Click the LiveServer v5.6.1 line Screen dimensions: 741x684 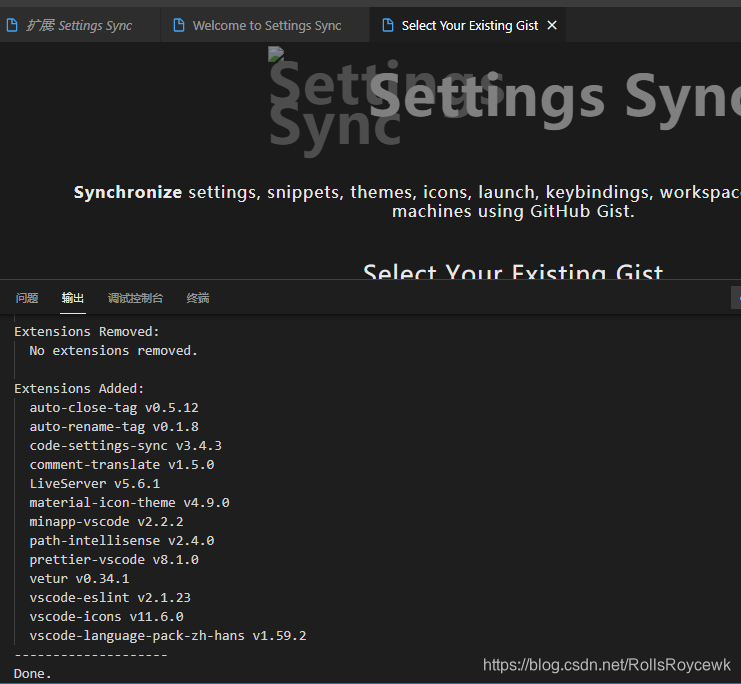(x=95, y=484)
